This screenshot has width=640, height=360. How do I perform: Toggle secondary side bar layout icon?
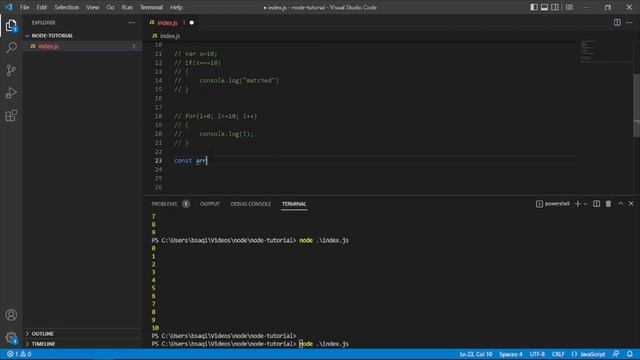tap(555, 7)
